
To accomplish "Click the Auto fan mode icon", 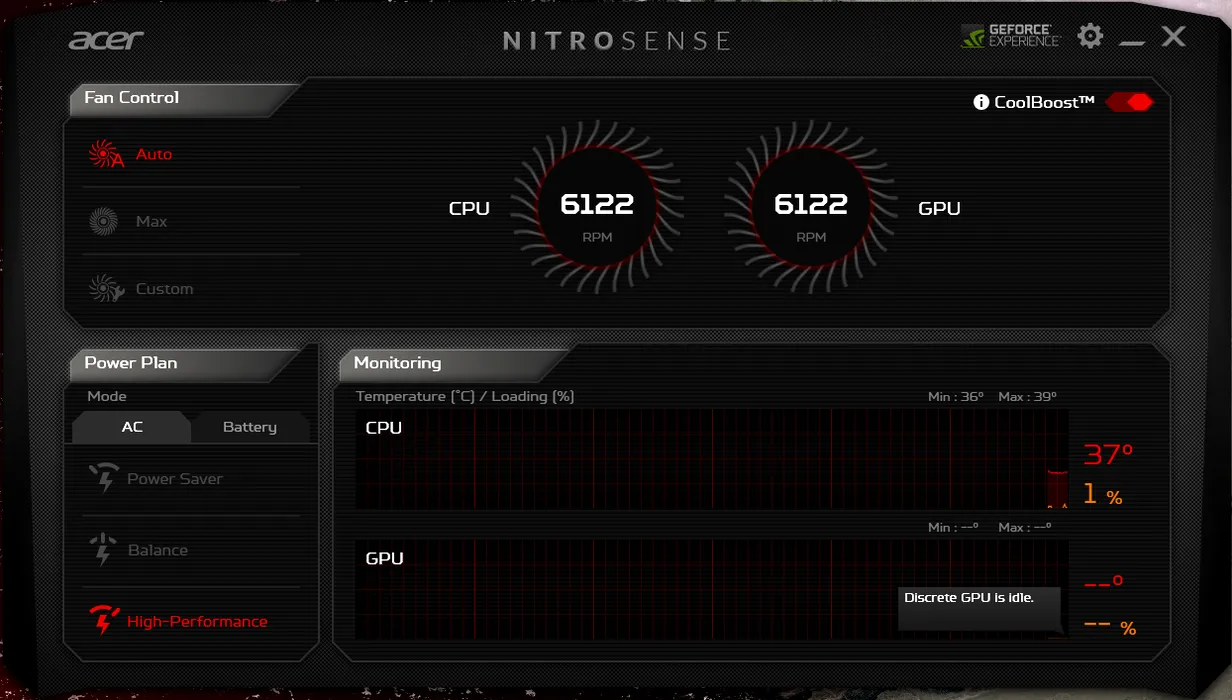I will (x=106, y=154).
